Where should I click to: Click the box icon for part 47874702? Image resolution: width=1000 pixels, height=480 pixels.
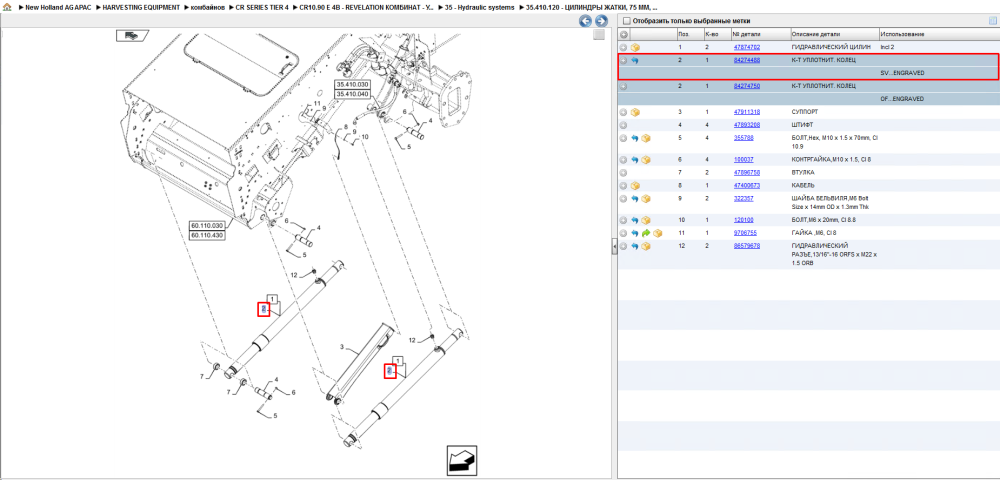(635, 47)
